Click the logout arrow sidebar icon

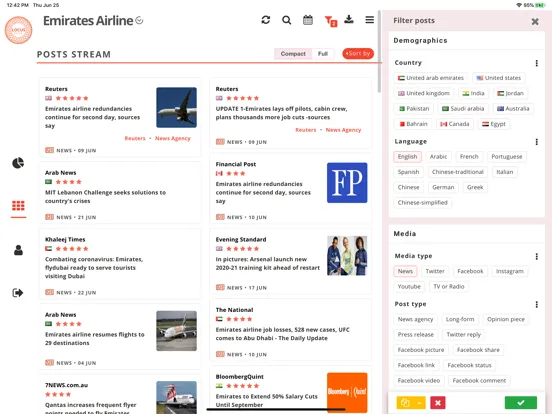point(18,293)
